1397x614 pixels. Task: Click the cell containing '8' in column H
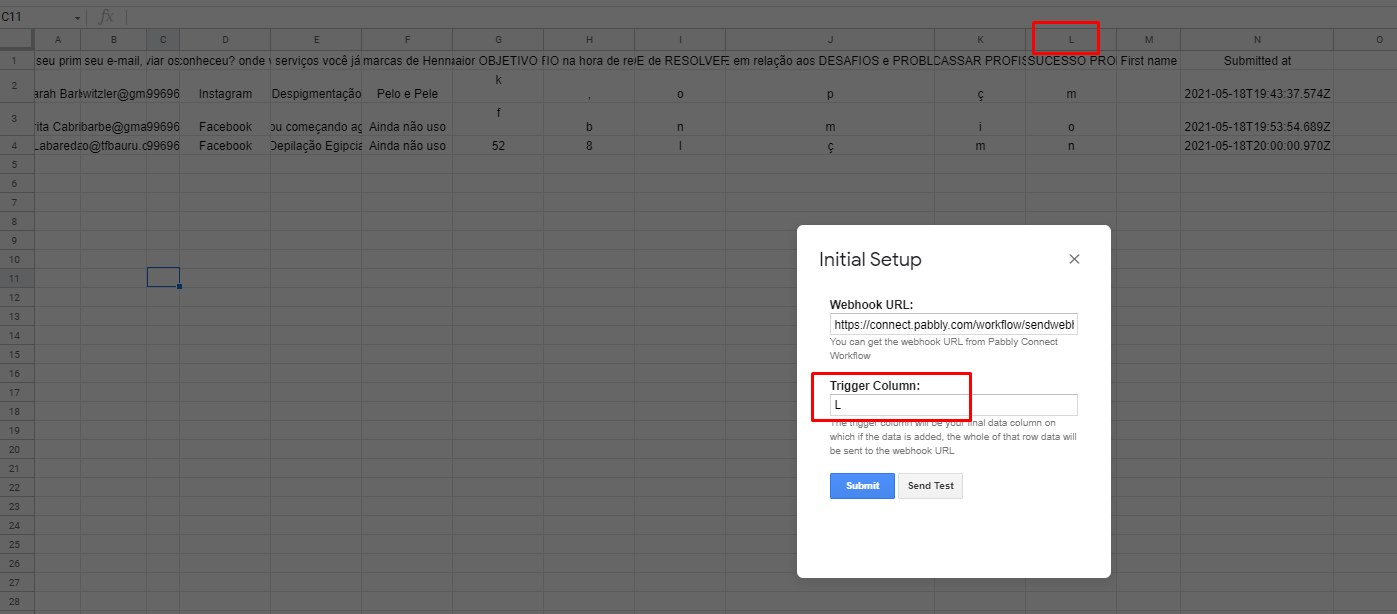click(589, 146)
